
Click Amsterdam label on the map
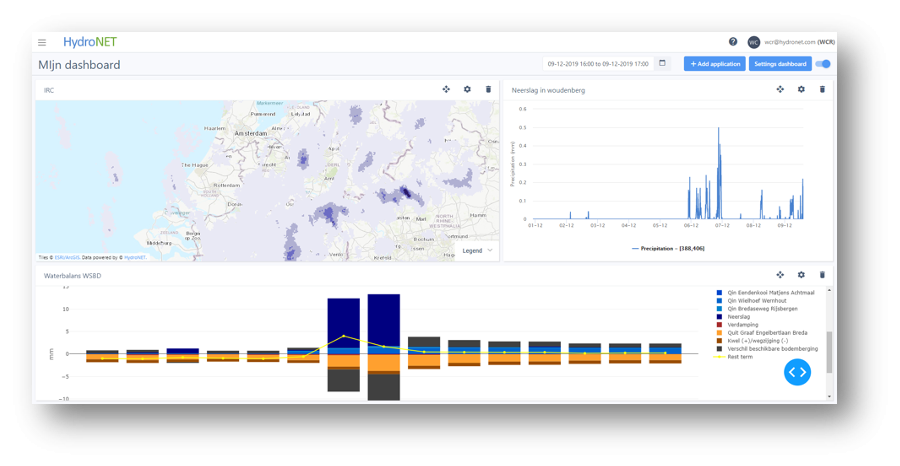250,133
